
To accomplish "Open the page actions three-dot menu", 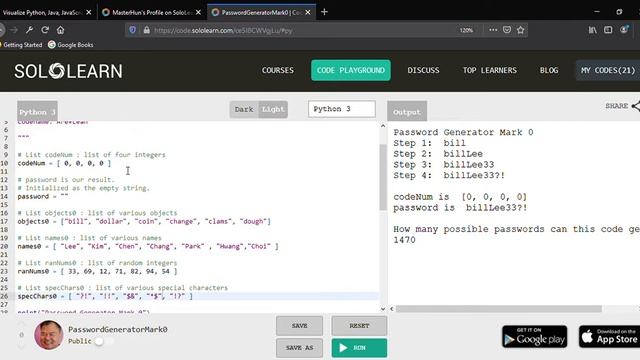I will [493, 30].
